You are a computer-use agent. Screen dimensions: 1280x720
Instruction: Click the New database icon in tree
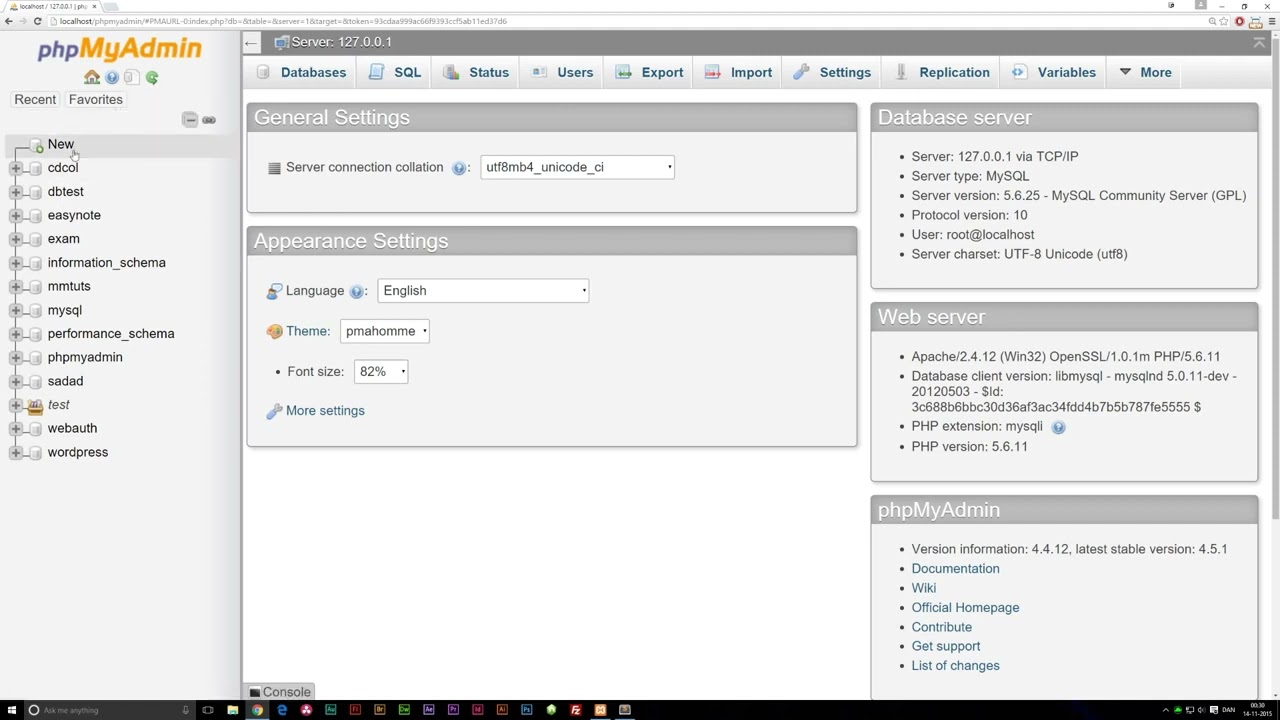[36, 145]
